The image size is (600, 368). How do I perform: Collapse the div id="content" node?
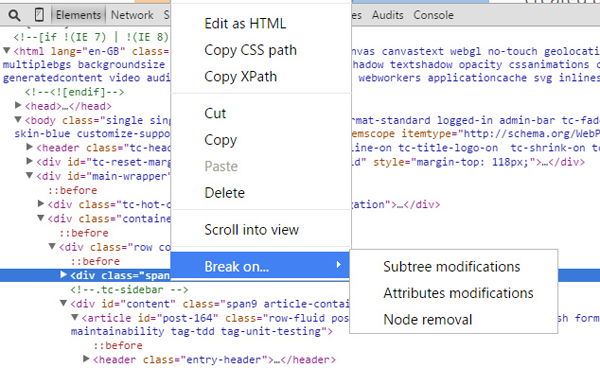64,303
